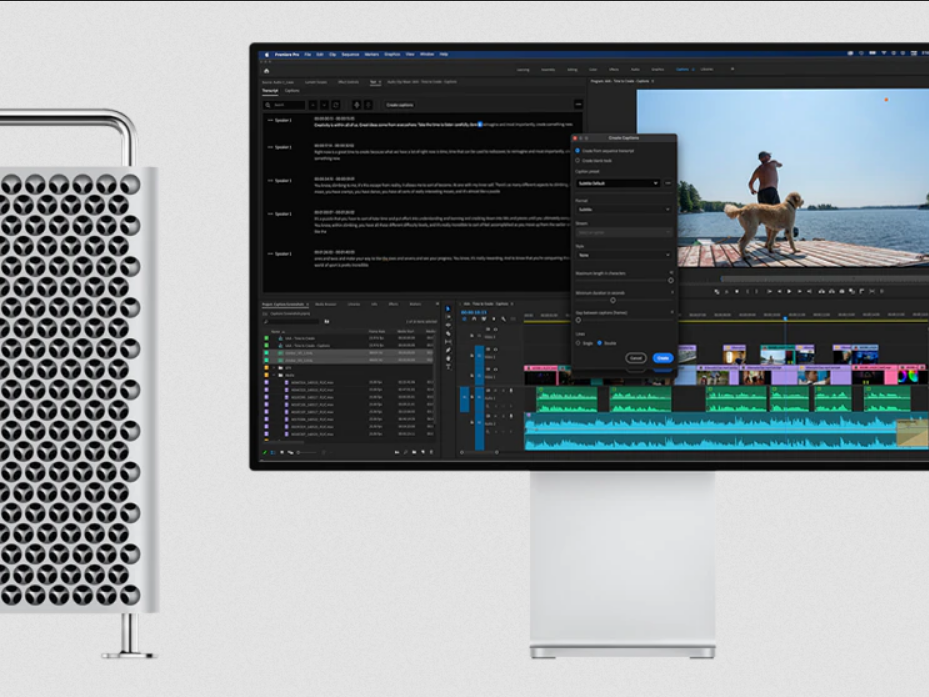Click the Play button in Program monitor
929x697 pixels.
(x=789, y=291)
